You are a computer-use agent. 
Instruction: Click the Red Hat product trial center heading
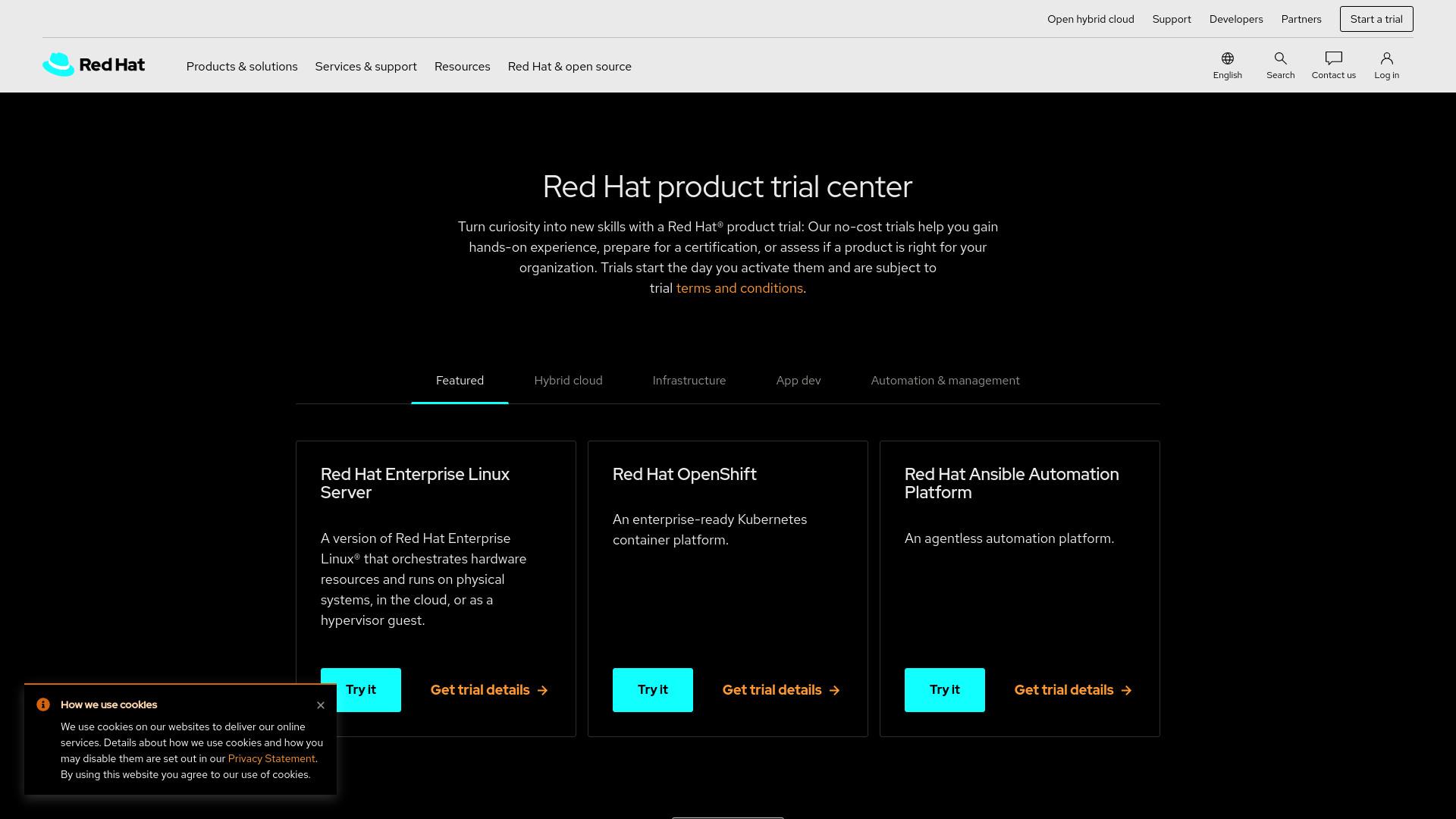pos(727,187)
